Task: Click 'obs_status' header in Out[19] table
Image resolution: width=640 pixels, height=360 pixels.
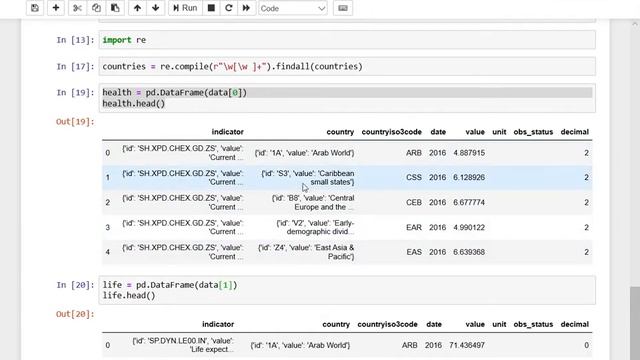Action: pos(533,132)
